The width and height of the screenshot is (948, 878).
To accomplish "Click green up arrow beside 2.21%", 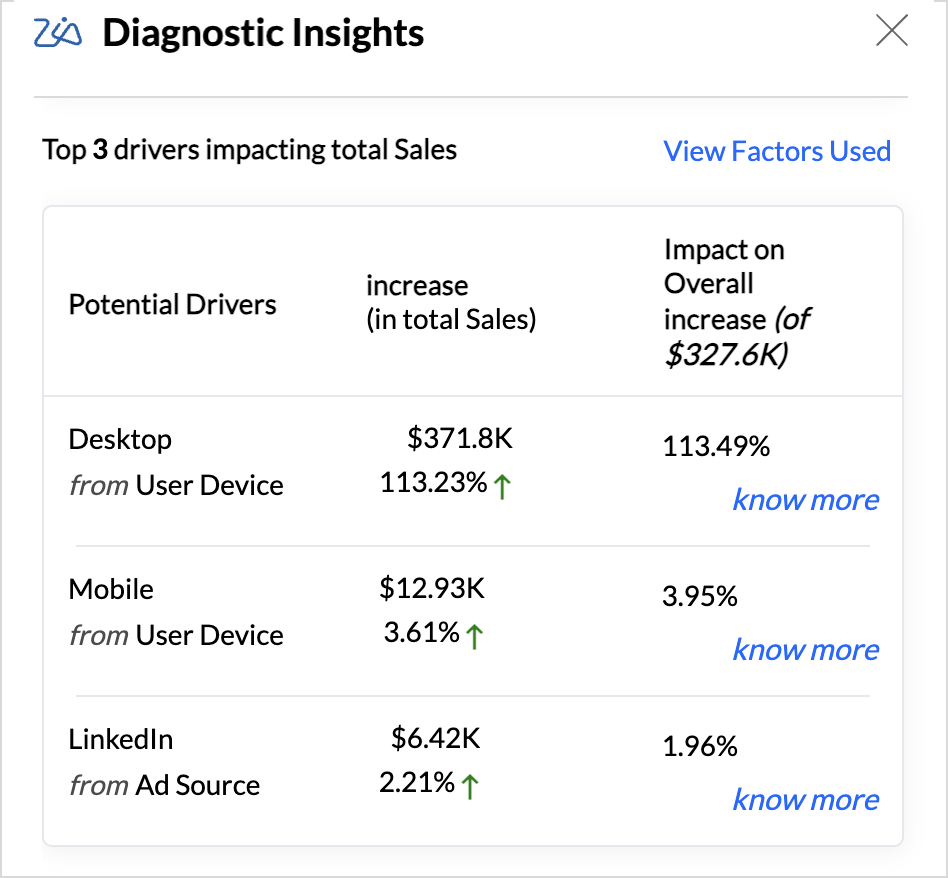I will (x=470, y=786).
